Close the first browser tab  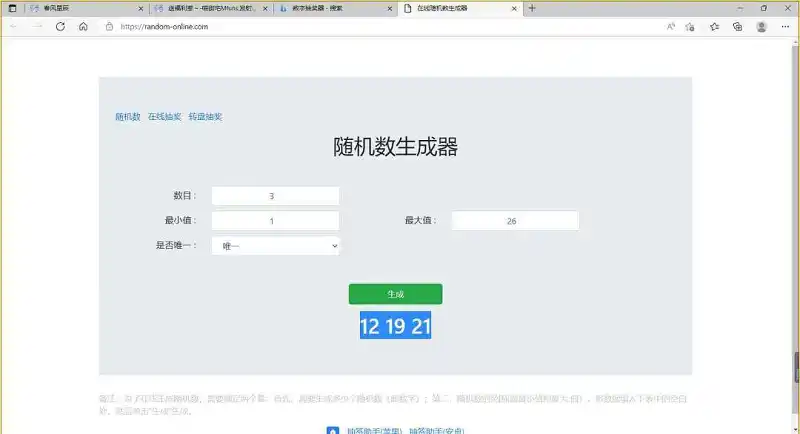pyautogui.click(x=141, y=9)
